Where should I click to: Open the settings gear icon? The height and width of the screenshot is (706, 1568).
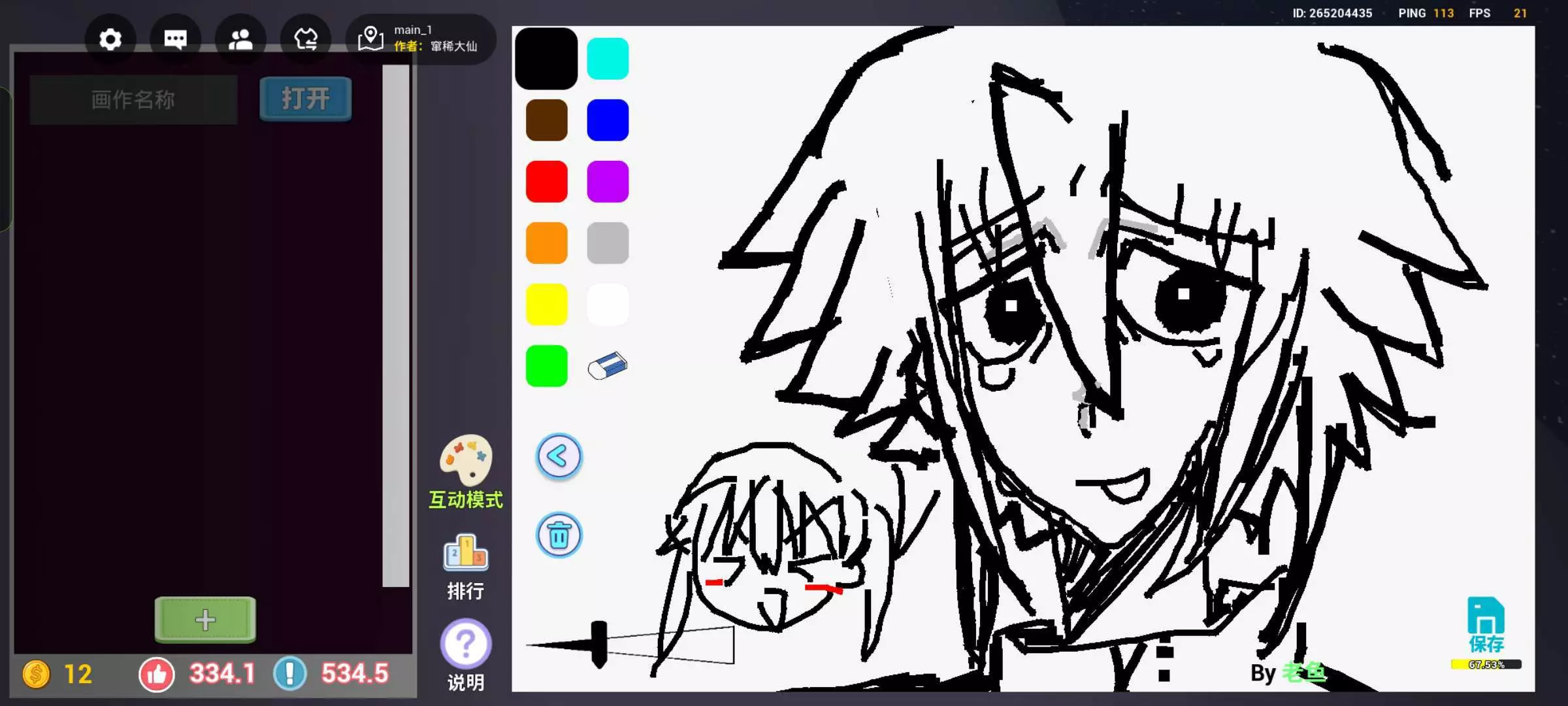coord(110,40)
